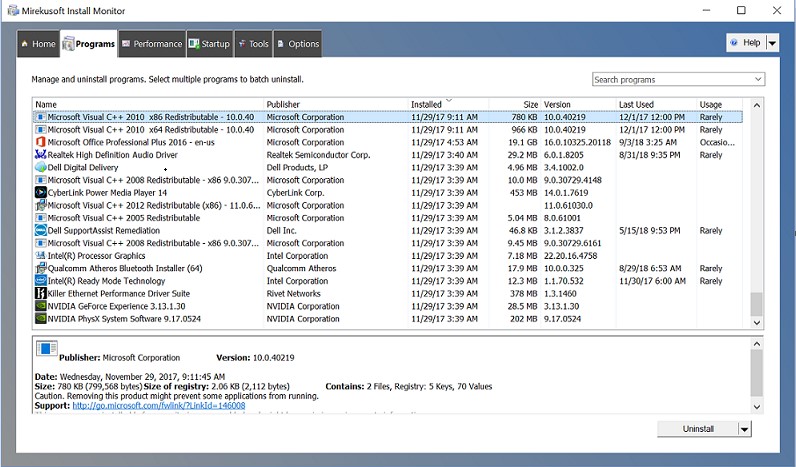Click the Realtek High Definition Audio Driver icon
The image size is (796, 467).
coord(41,155)
